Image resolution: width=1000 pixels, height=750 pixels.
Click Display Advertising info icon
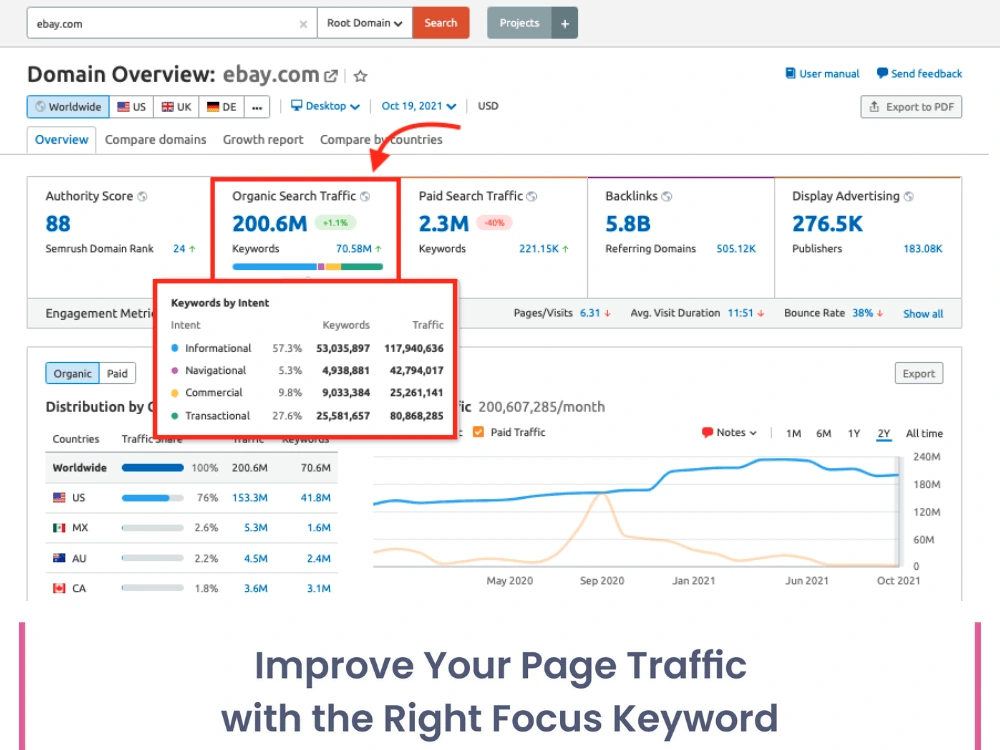coord(909,196)
